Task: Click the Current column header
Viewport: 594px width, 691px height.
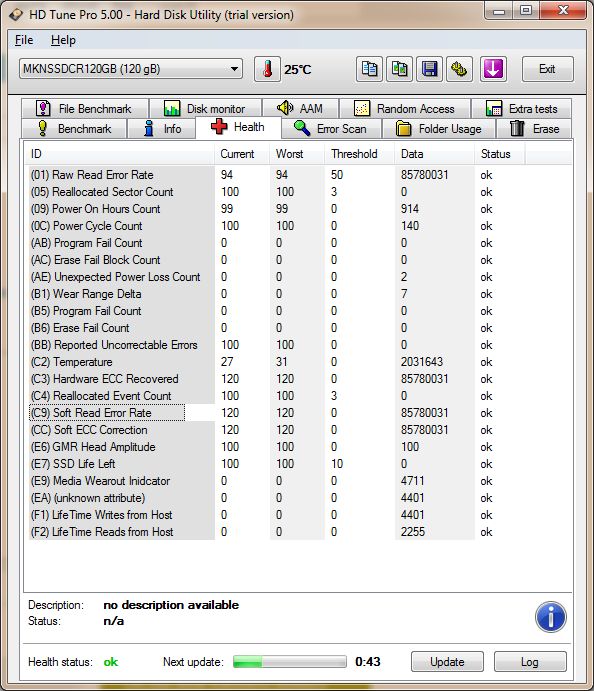Action: click(242, 154)
